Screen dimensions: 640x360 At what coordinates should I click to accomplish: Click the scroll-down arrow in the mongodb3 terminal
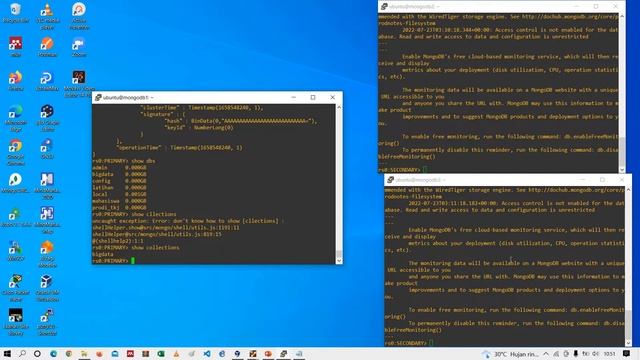pos(628,343)
